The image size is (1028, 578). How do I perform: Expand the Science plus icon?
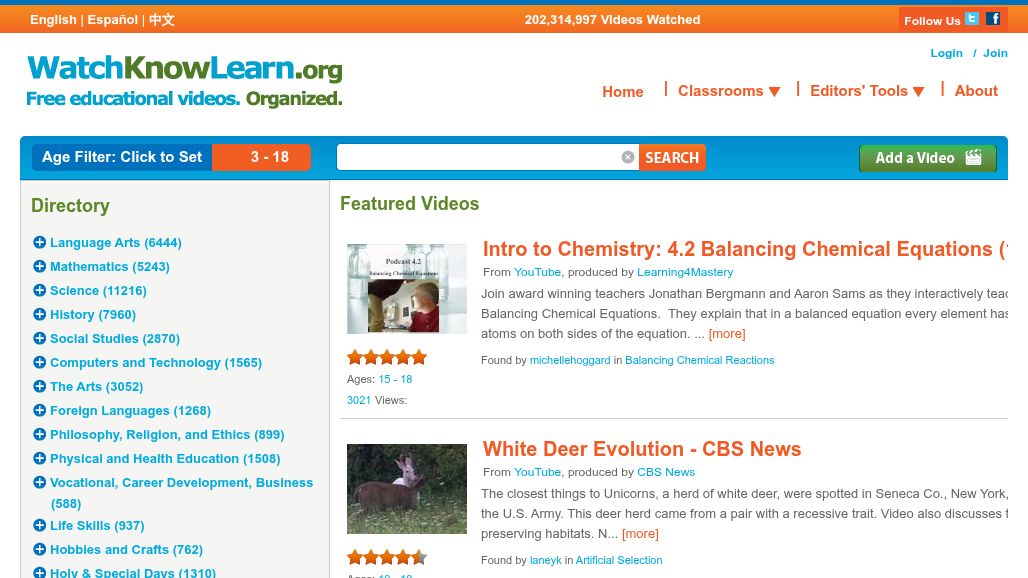point(39,290)
